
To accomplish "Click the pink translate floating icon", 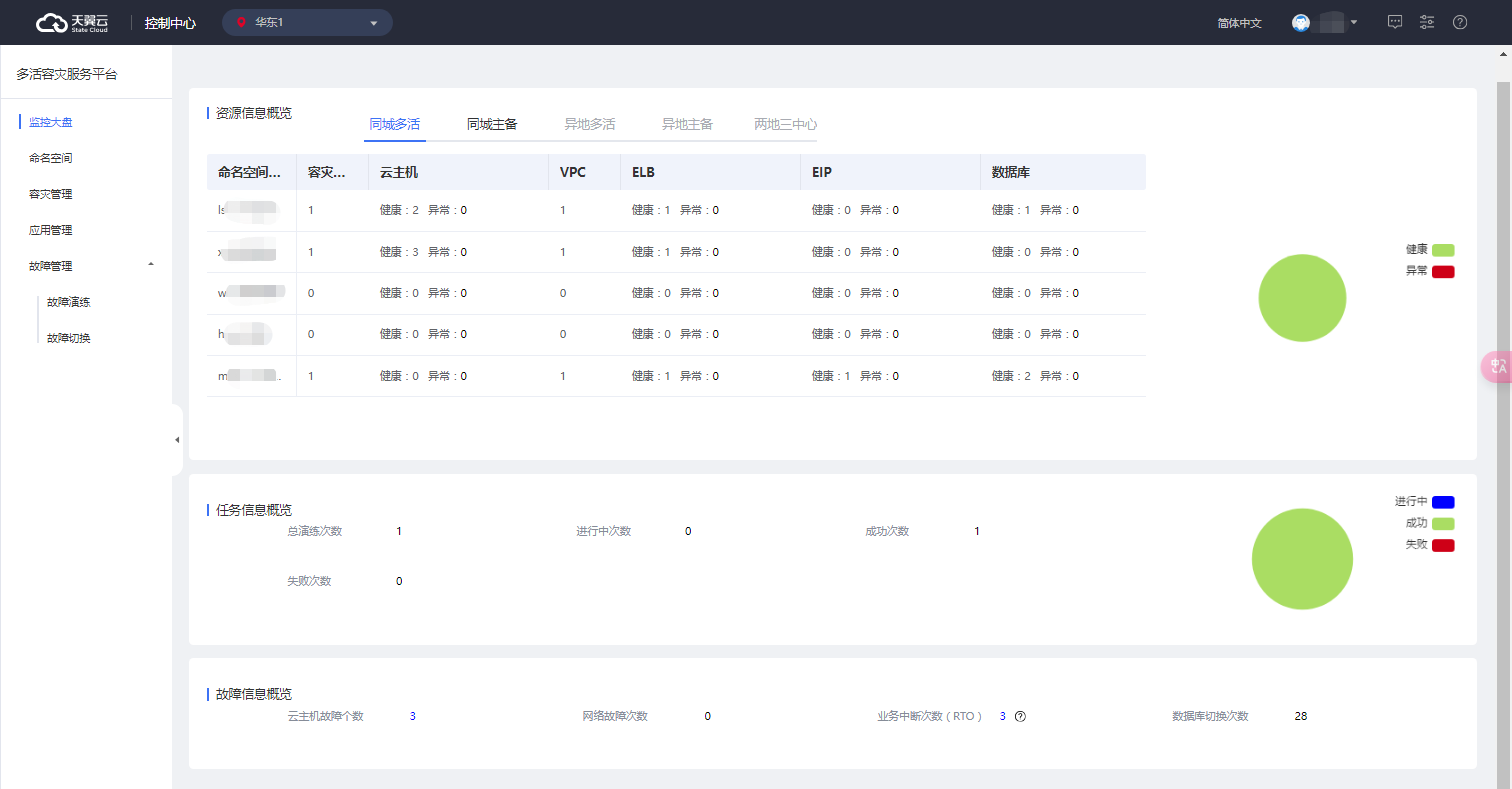I will pyautogui.click(x=1497, y=367).
